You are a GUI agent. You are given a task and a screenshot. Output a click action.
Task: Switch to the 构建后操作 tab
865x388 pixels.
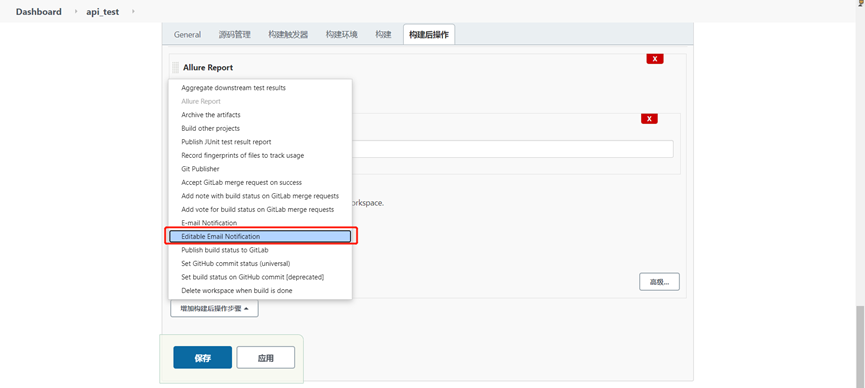(429, 34)
